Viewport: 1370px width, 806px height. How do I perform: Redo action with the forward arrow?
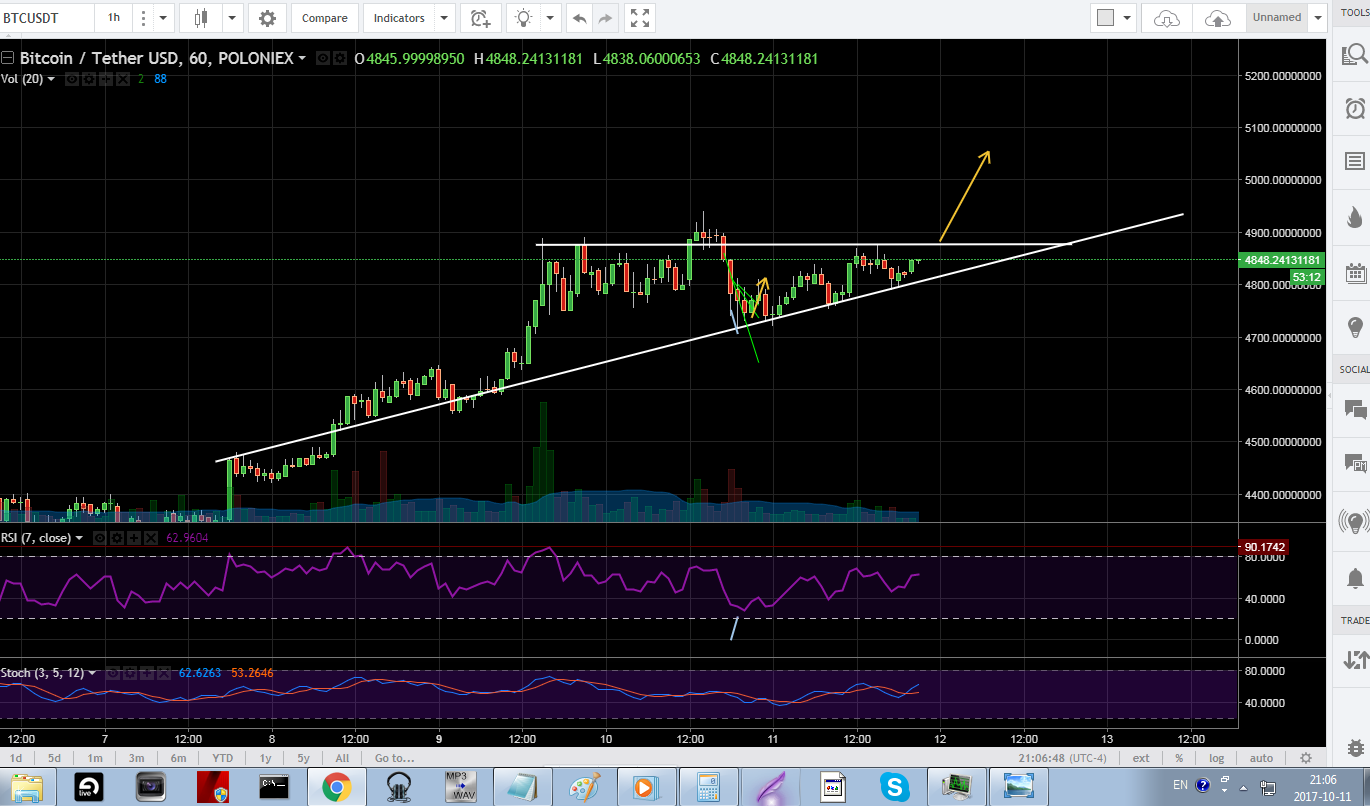(605, 18)
